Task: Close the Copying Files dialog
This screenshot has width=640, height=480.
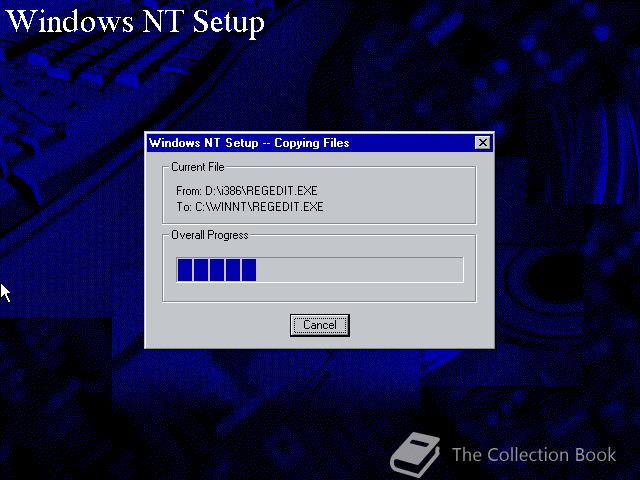Action: 483,143
